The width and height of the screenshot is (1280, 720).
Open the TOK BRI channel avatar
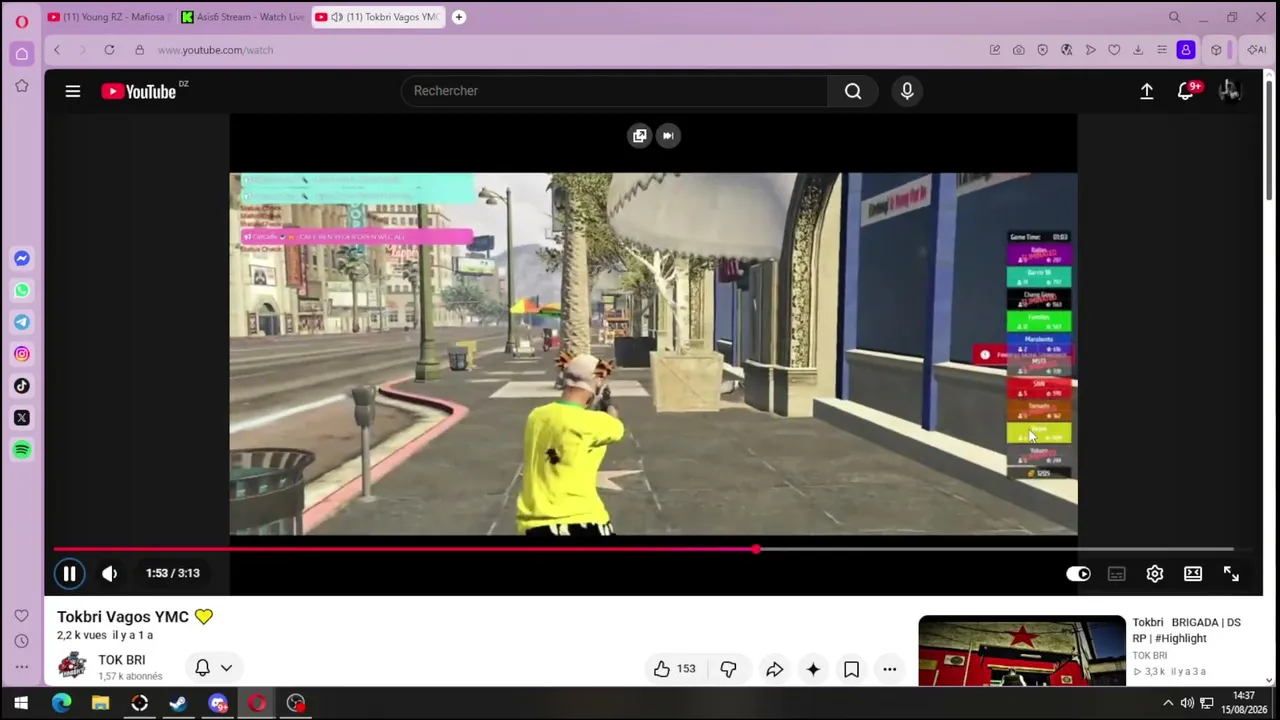pyautogui.click(x=72, y=666)
